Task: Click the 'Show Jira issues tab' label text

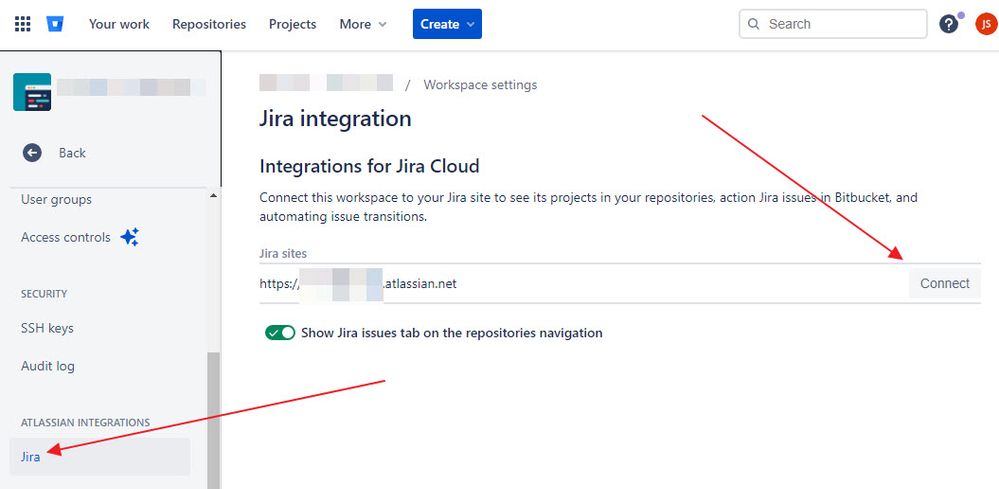Action: click(452, 332)
